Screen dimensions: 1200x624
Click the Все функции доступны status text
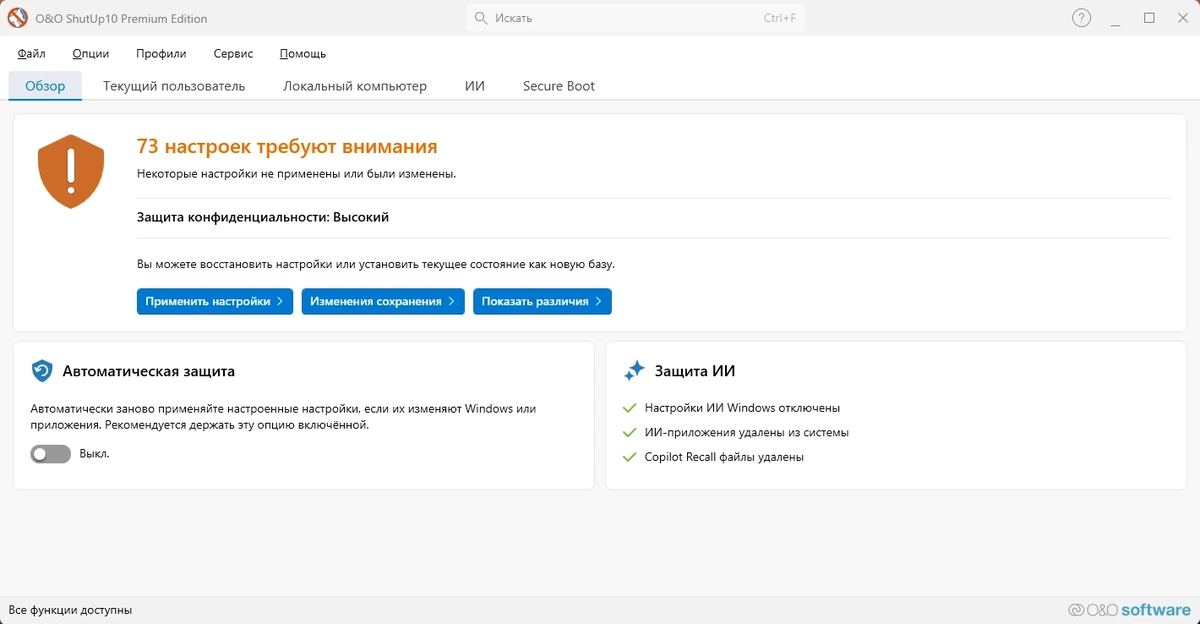[70, 610]
